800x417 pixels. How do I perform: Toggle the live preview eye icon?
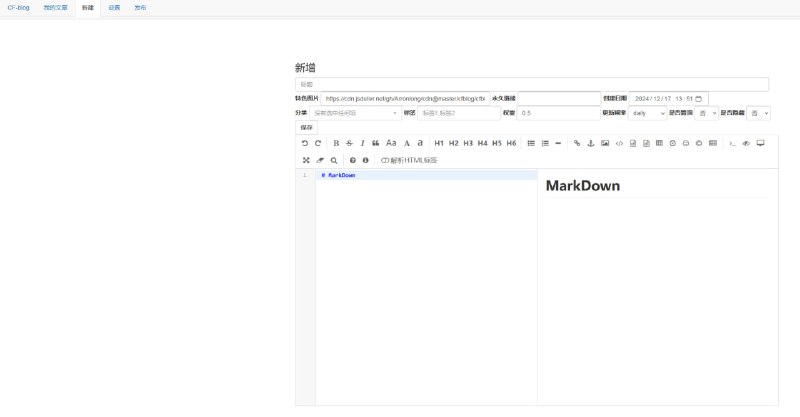click(746, 143)
